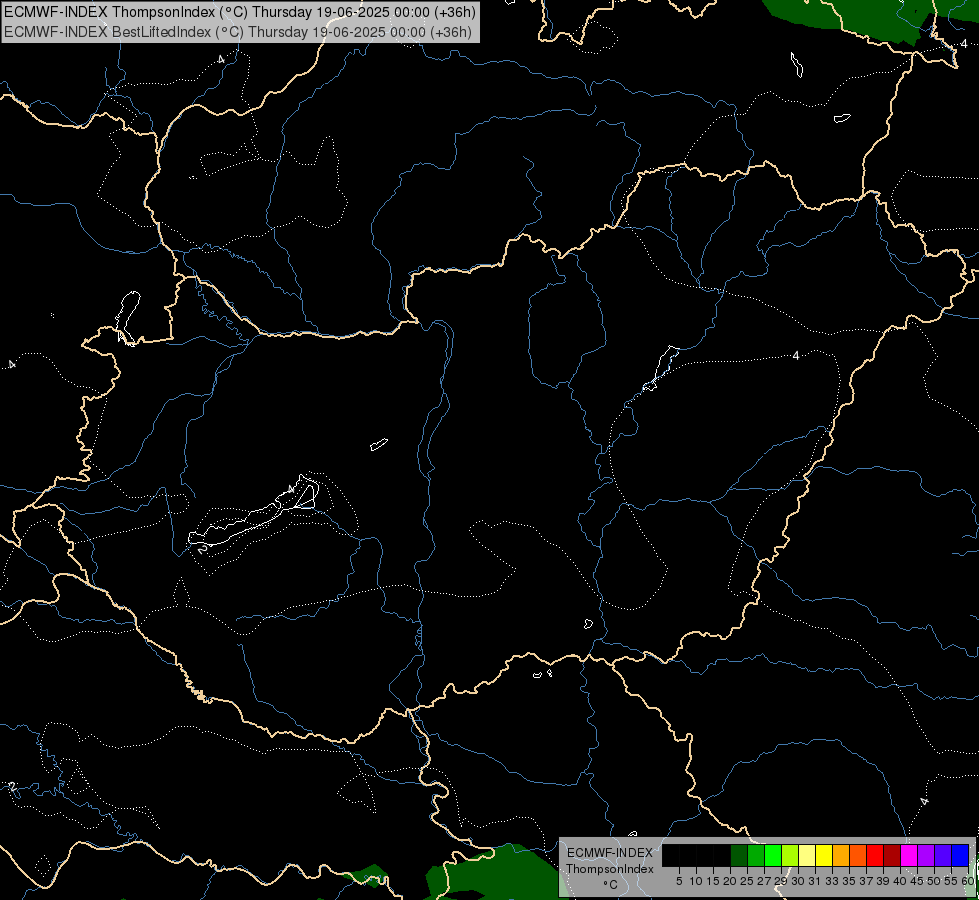Select the medium green 25–27 legend swatch

click(756, 855)
